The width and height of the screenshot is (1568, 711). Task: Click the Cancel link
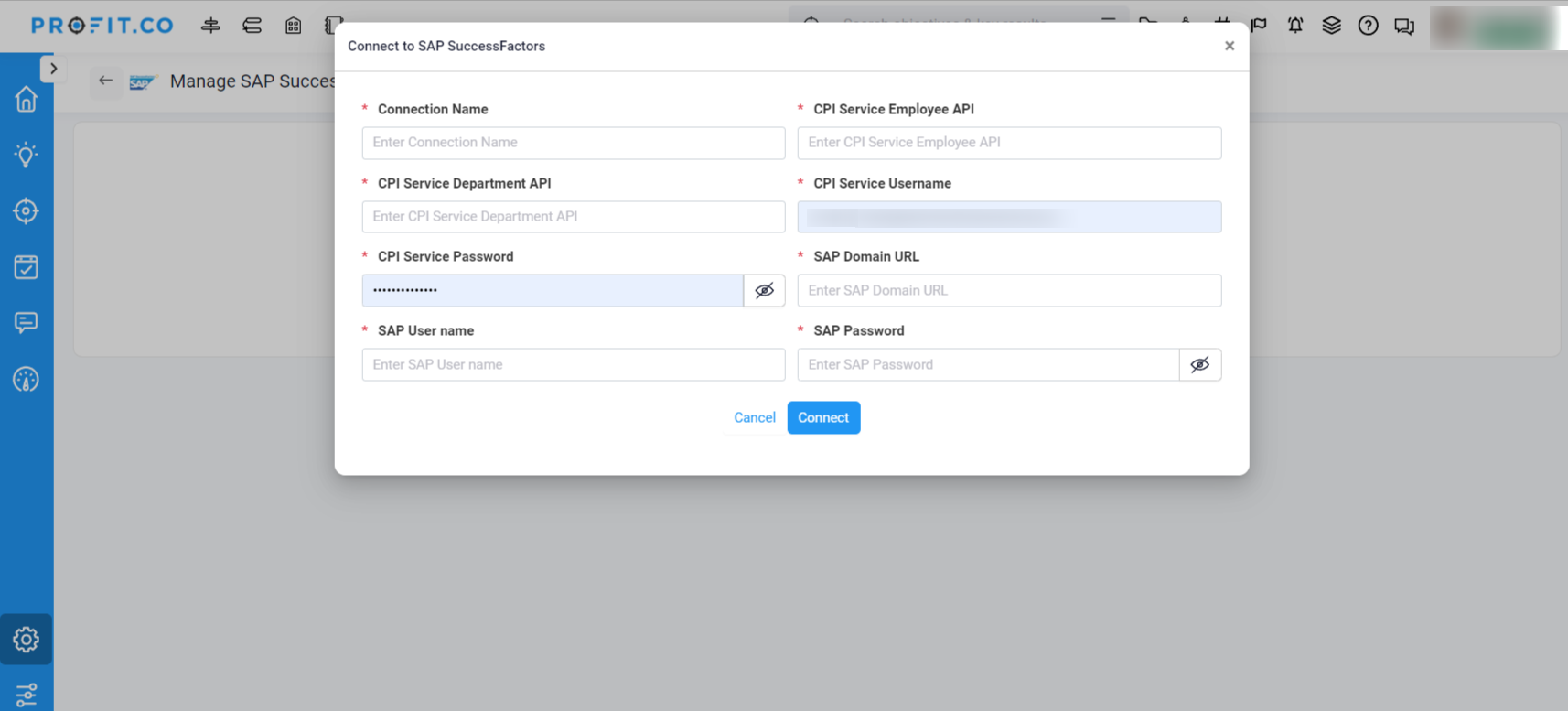click(x=755, y=418)
